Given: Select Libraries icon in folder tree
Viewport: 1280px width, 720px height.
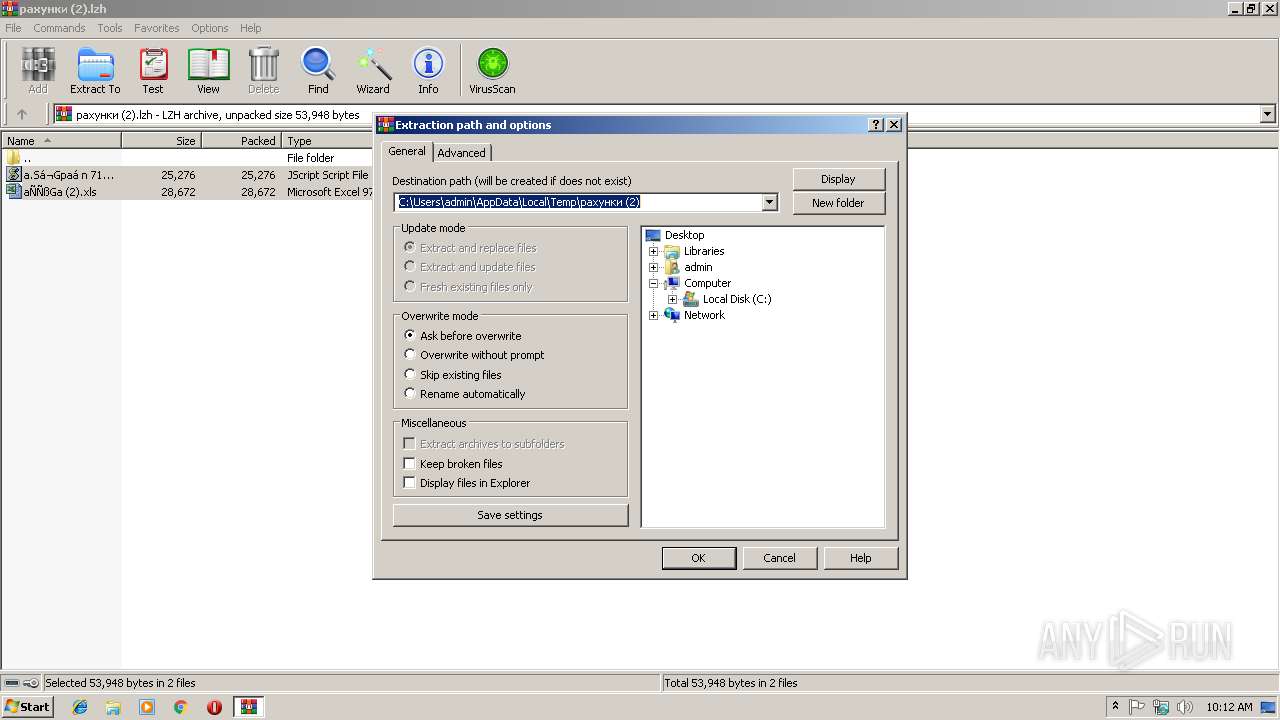Looking at the screenshot, I should (672, 251).
